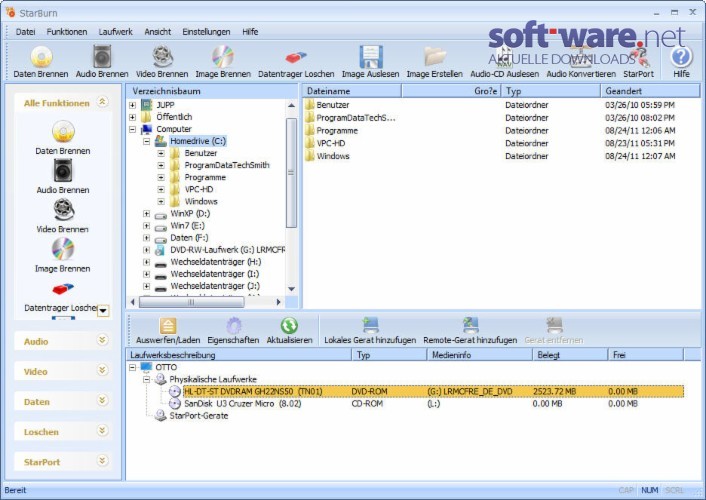Open the Hilfe menu

click(250, 32)
